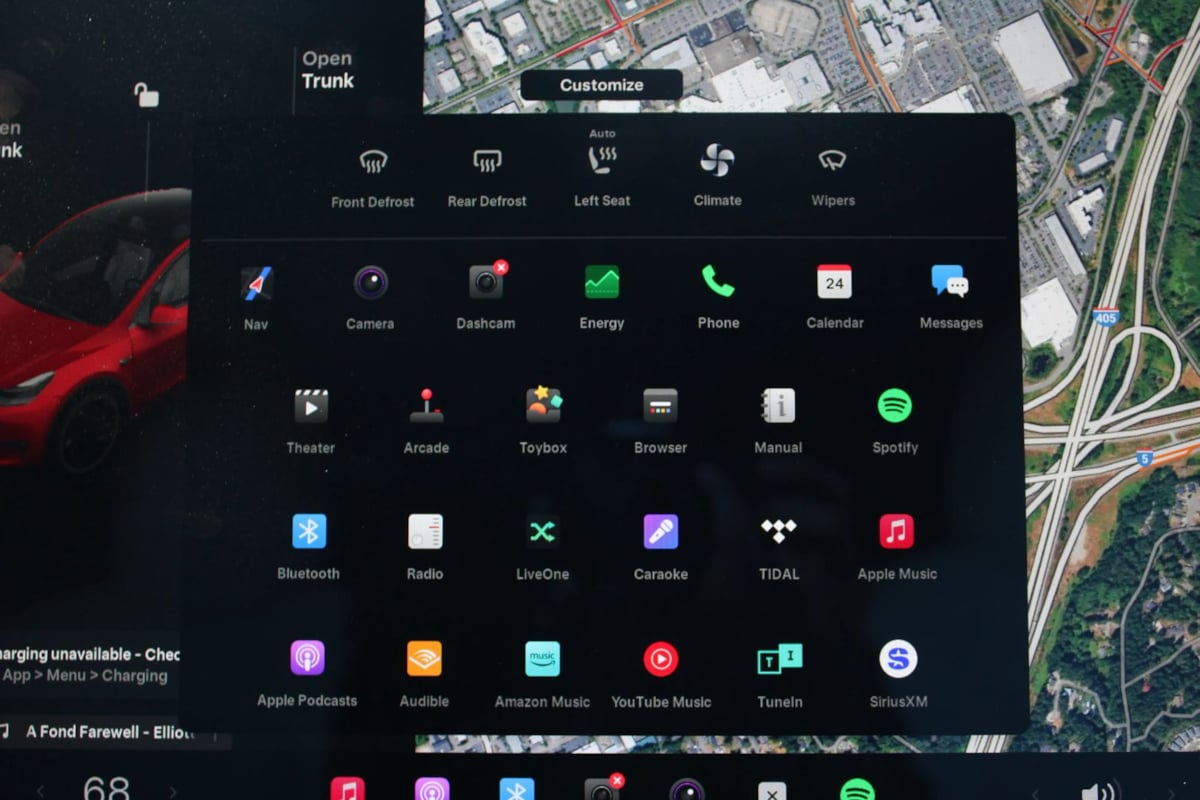Open the Wipers settings

click(x=832, y=161)
